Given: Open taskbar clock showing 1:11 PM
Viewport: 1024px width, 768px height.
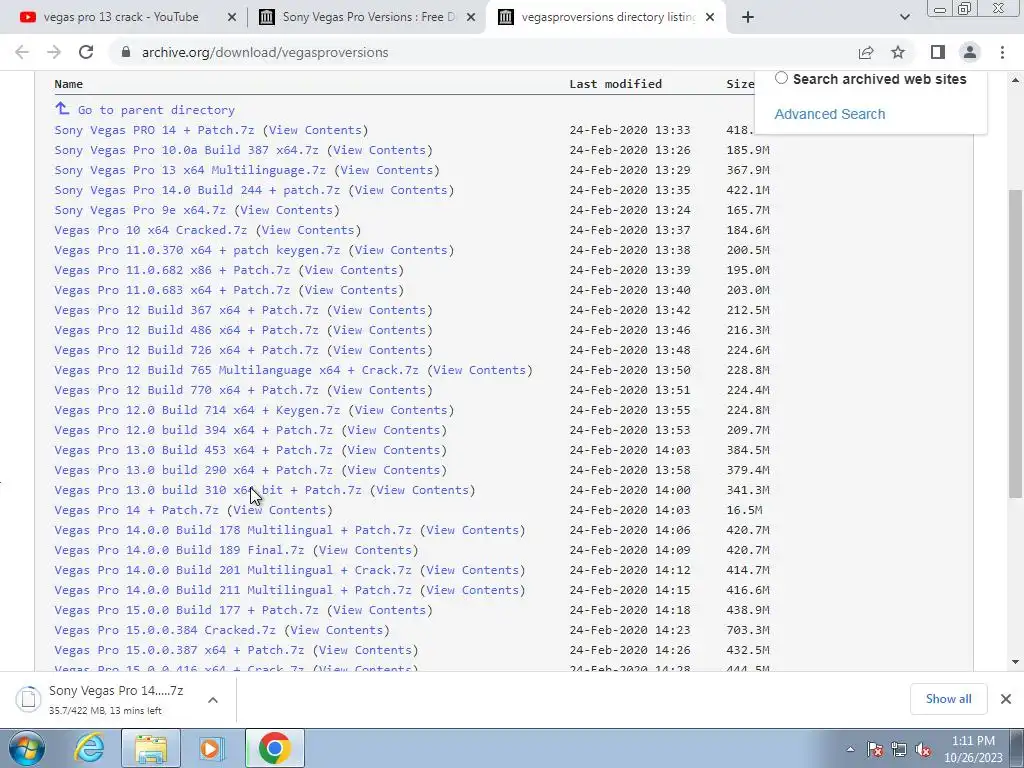Looking at the screenshot, I should coord(973,749).
